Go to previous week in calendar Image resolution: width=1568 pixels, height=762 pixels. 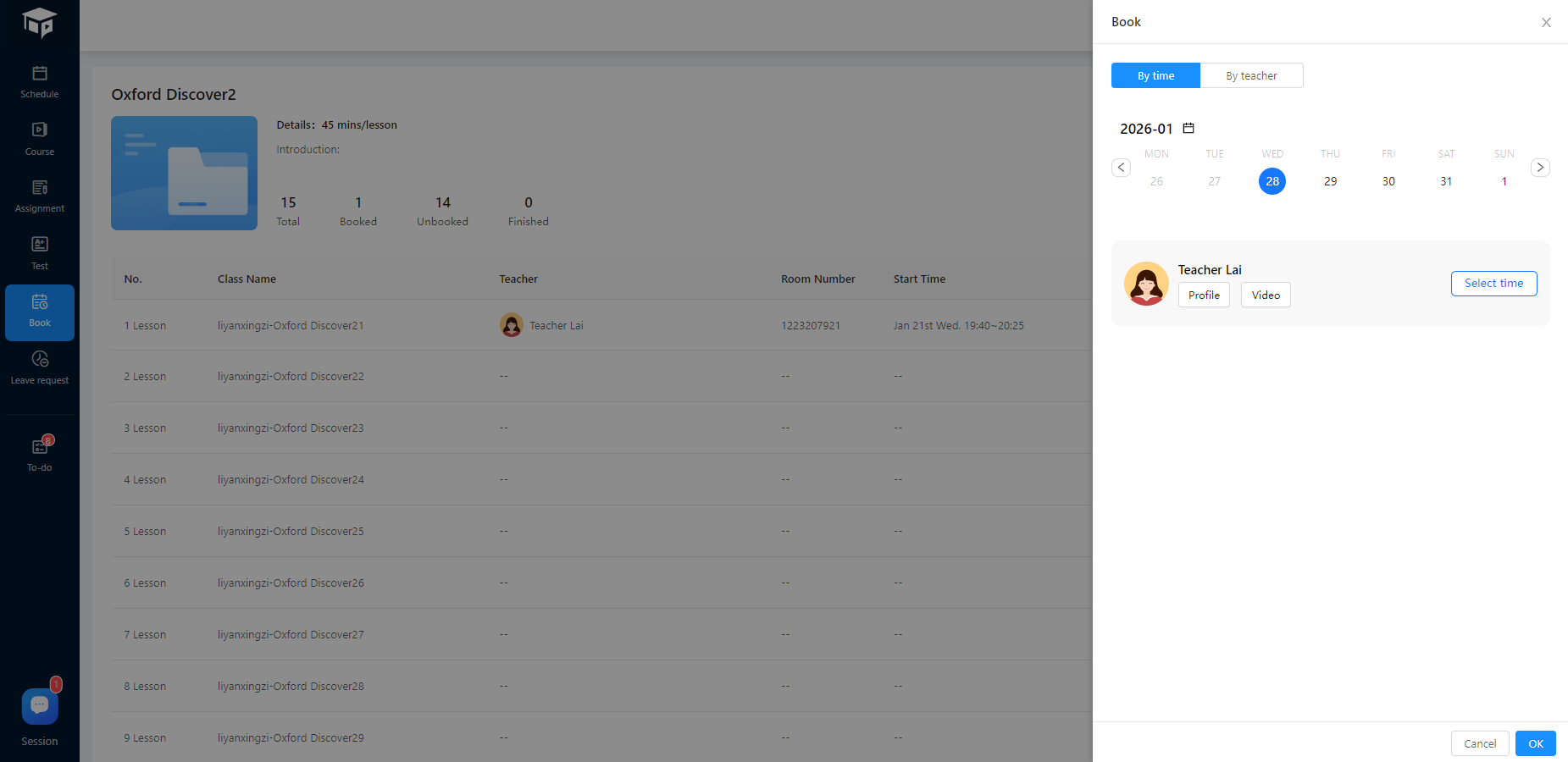click(1121, 168)
